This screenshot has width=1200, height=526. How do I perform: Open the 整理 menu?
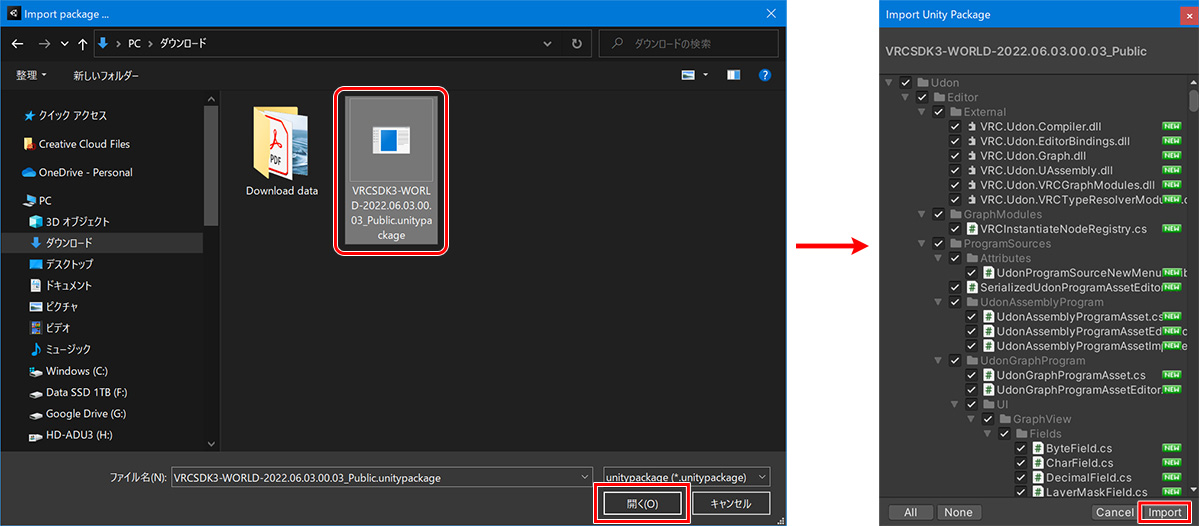point(31,76)
